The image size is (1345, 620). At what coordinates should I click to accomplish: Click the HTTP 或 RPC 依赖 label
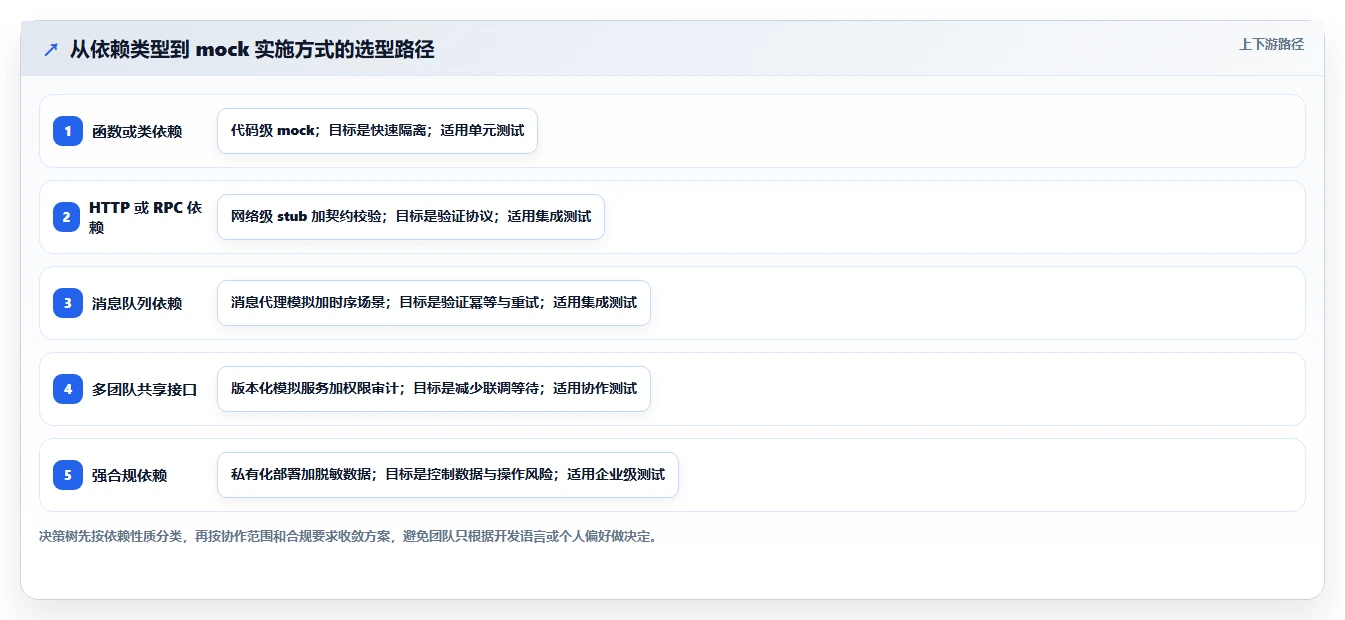coord(146,217)
